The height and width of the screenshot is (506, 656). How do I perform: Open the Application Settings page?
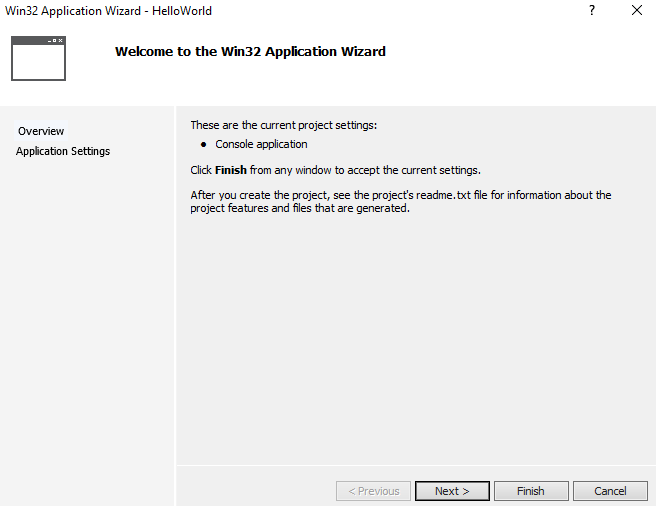pos(63,151)
